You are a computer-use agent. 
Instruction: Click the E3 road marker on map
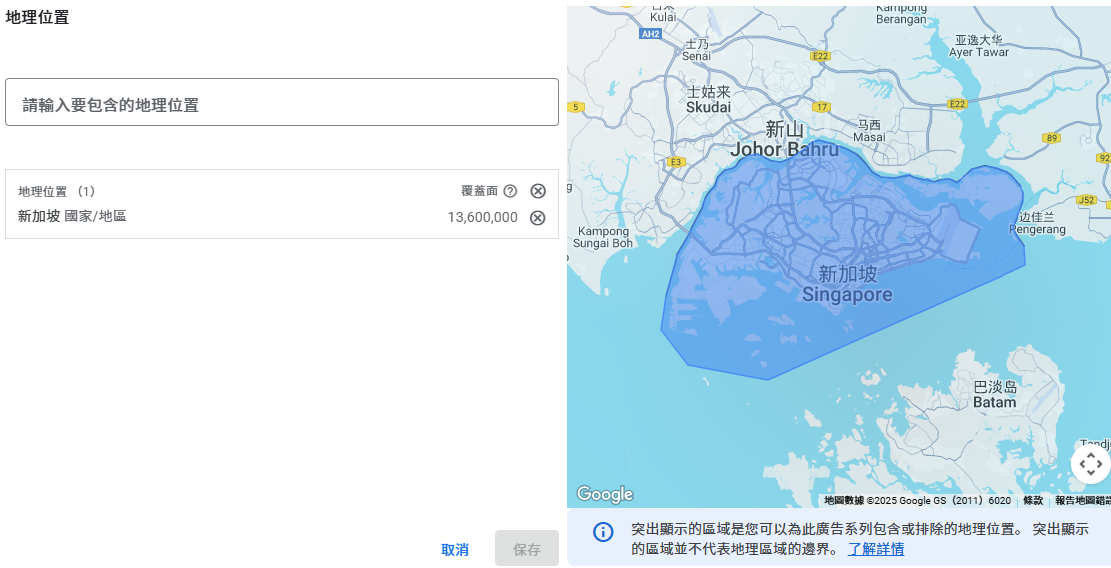(676, 161)
